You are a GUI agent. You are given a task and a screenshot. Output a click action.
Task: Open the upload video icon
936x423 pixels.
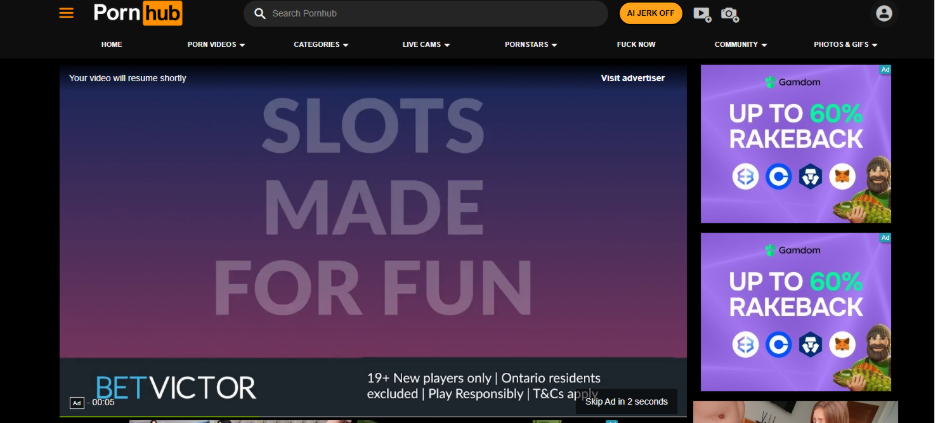702,14
